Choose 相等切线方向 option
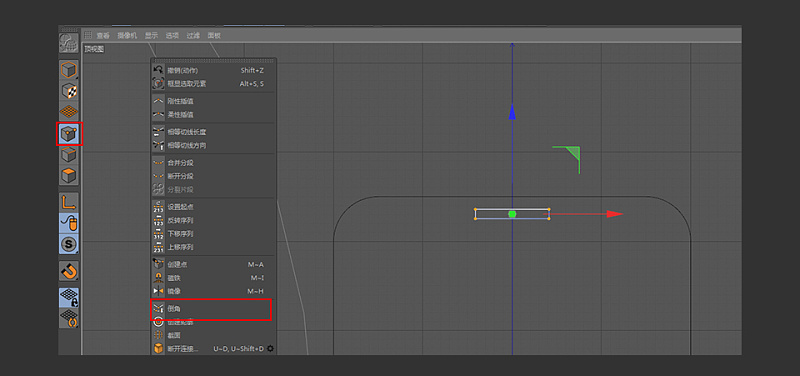 click(214, 145)
